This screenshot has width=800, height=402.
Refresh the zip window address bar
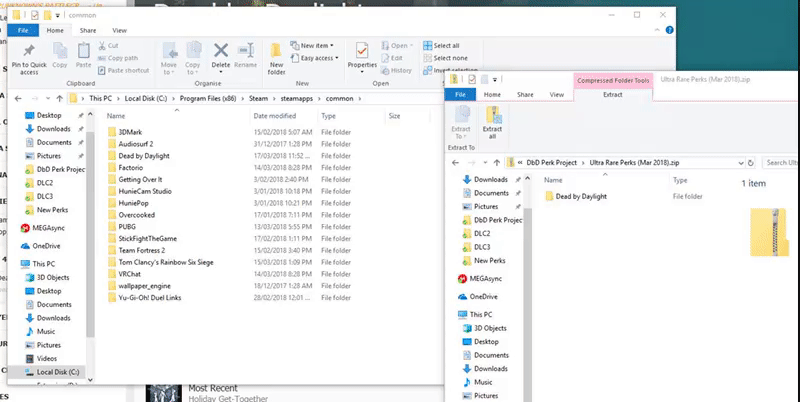751,163
